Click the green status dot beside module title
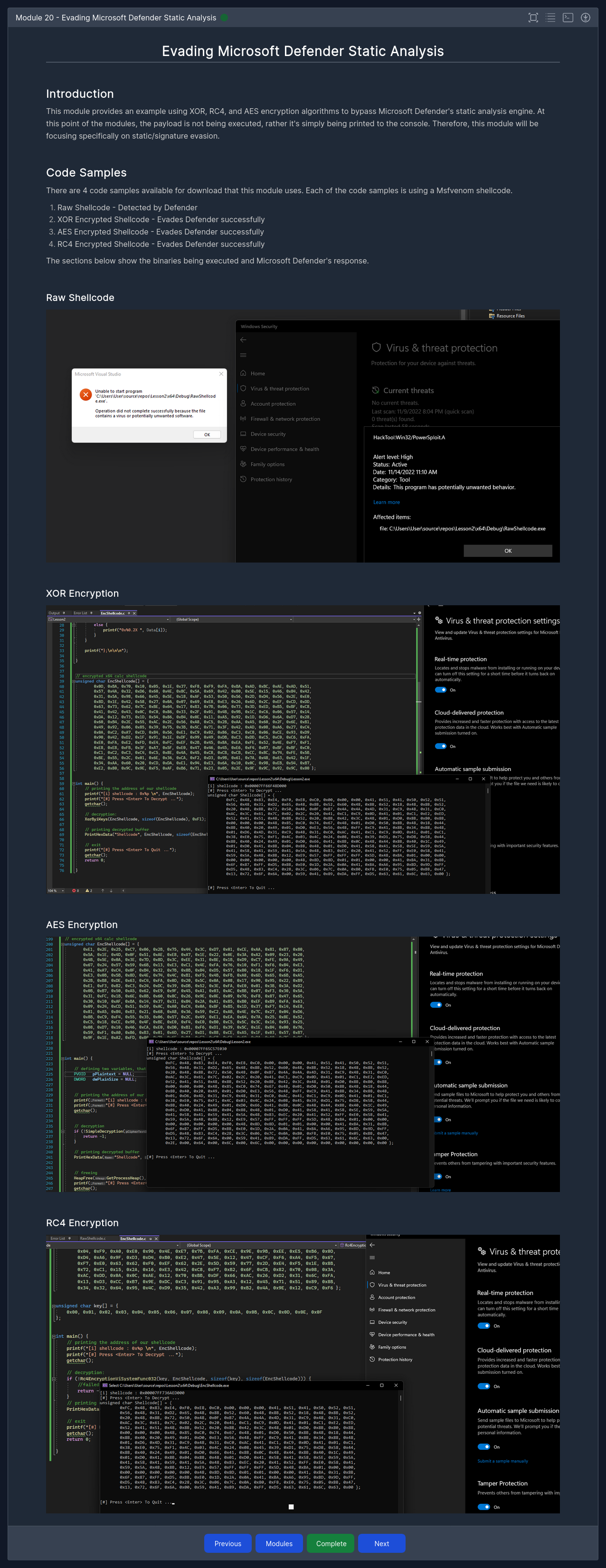606x1568 pixels. pos(224,18)
